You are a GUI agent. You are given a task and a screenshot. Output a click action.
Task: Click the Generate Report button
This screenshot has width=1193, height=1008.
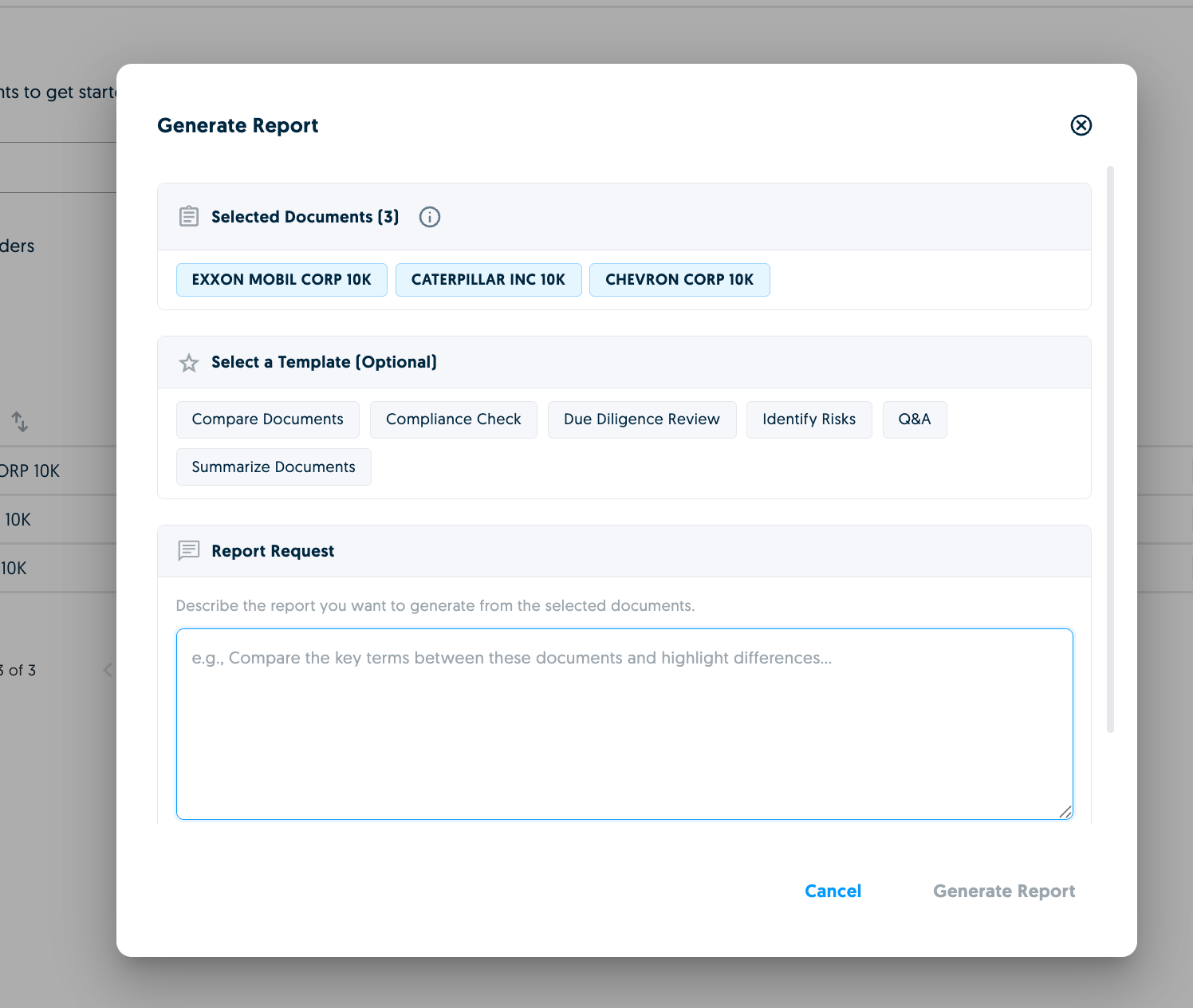1004,892
